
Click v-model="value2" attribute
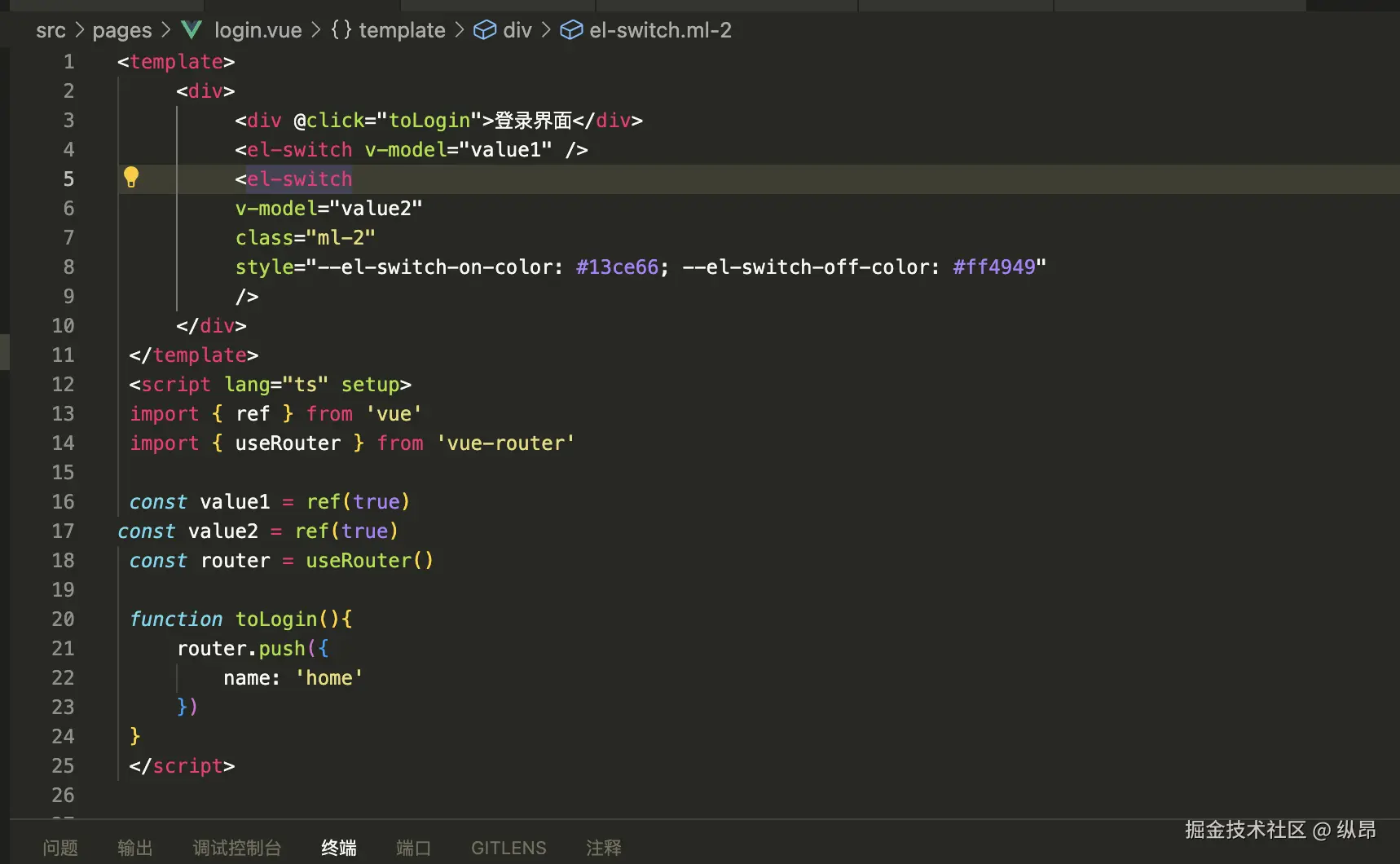(329, 209)
